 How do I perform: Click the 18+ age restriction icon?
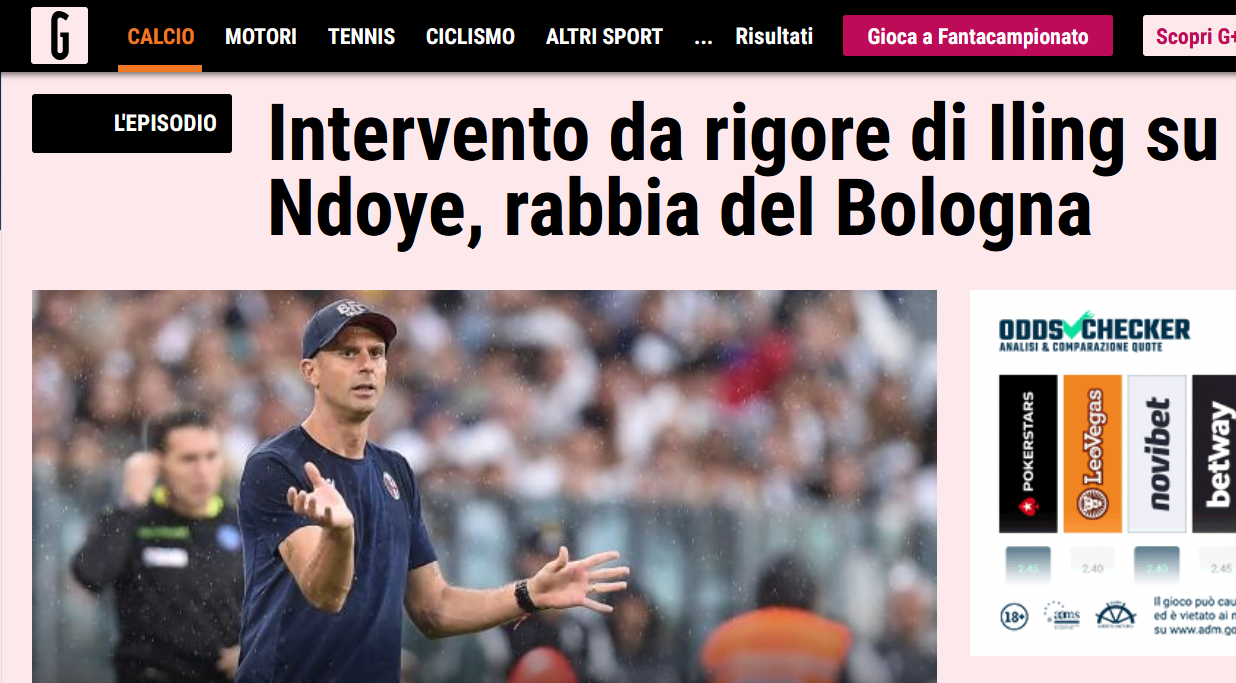1014,616
